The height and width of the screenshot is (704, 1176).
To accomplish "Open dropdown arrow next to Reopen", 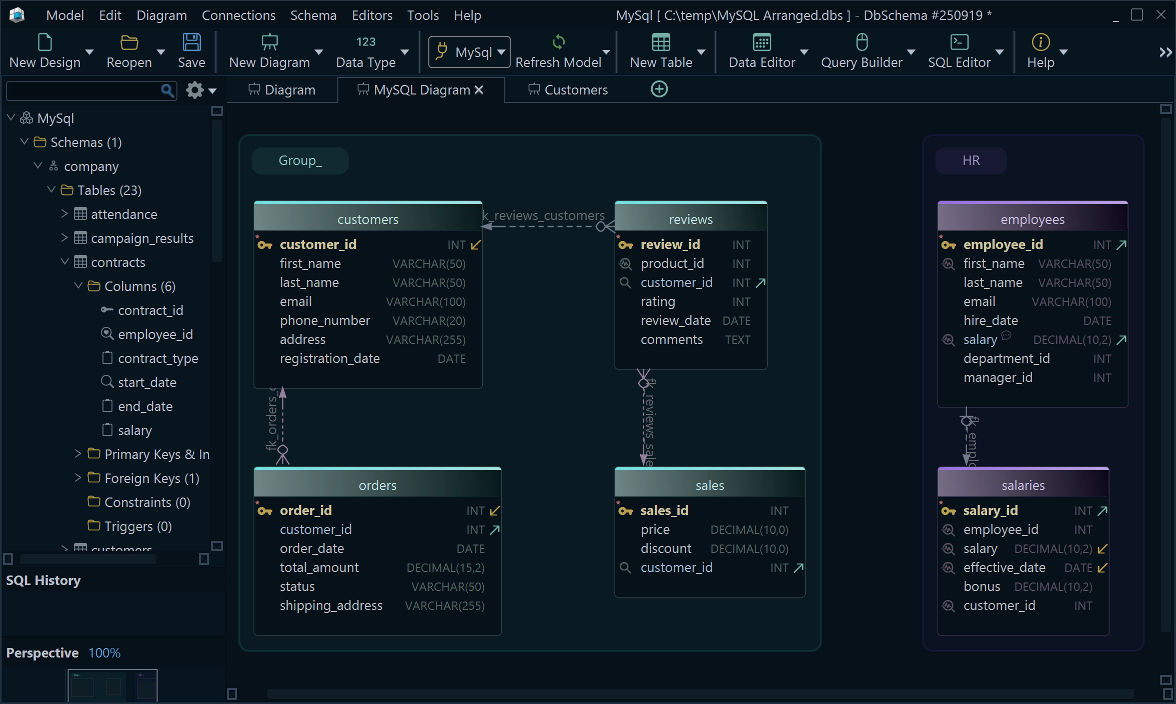I will click(x=161, y=52).
